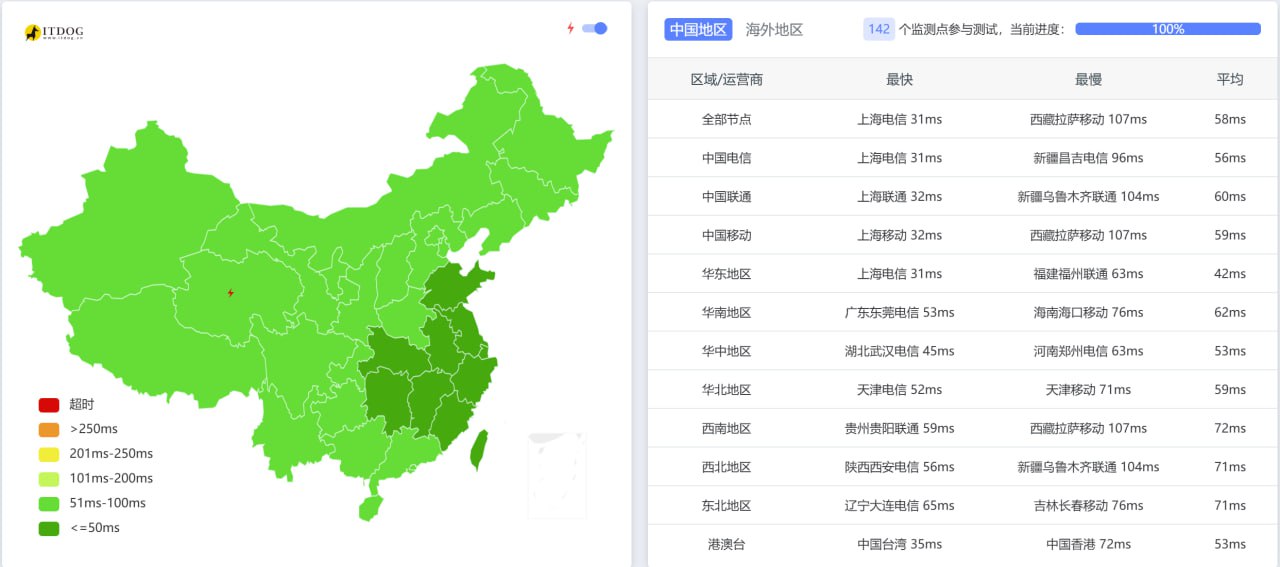The image size is (1280, 567).
Task: Click the 51ms-100ms legend swatch
Action: pyautogui.click(x=49, y=503)
